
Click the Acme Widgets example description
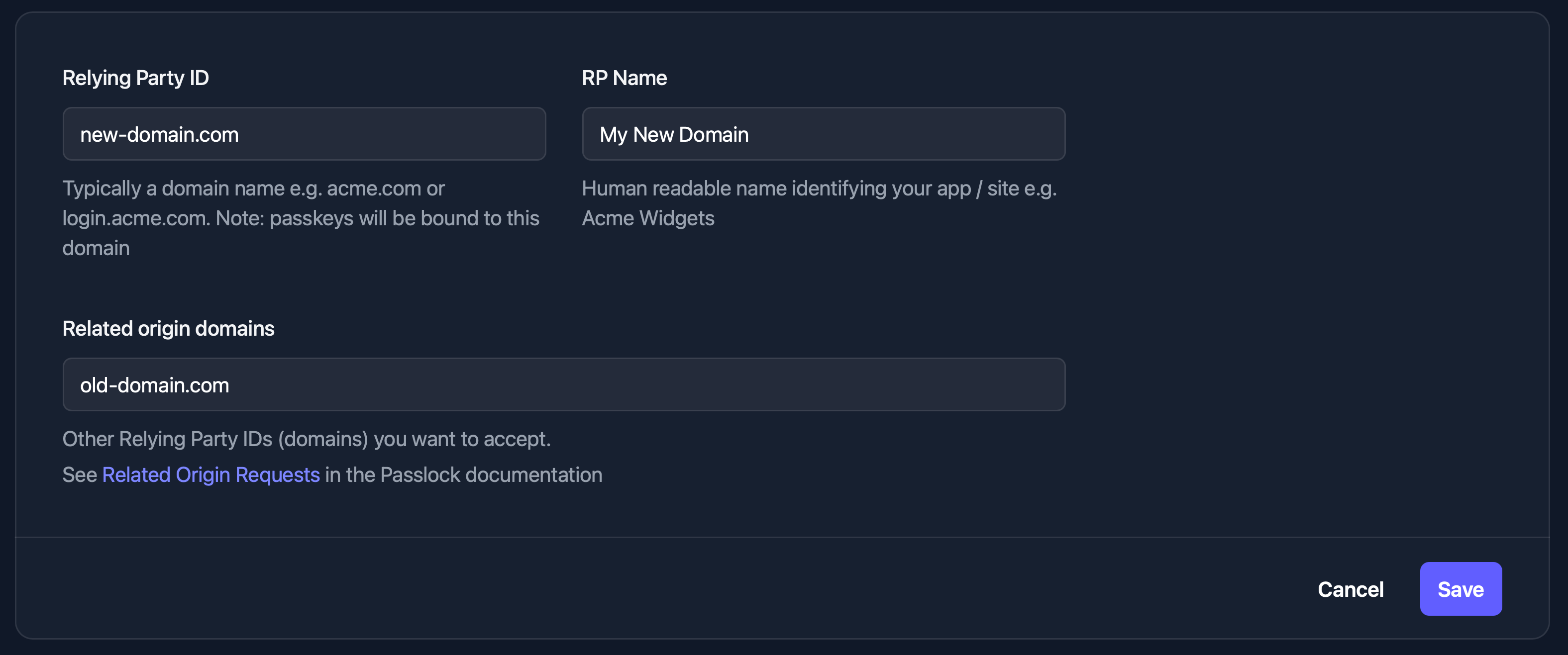[819, 203]
